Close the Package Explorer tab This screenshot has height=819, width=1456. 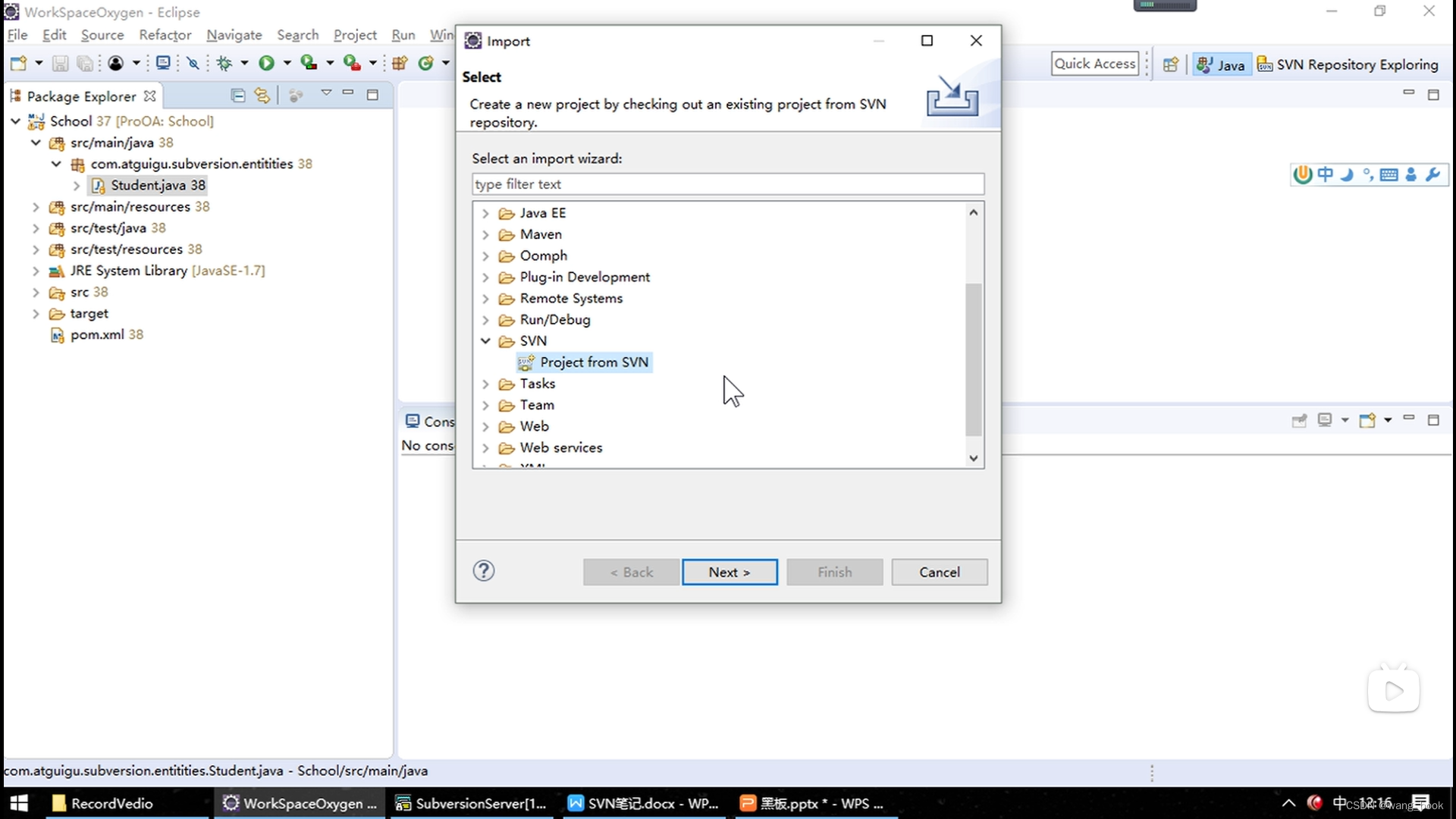pos(150,96)
